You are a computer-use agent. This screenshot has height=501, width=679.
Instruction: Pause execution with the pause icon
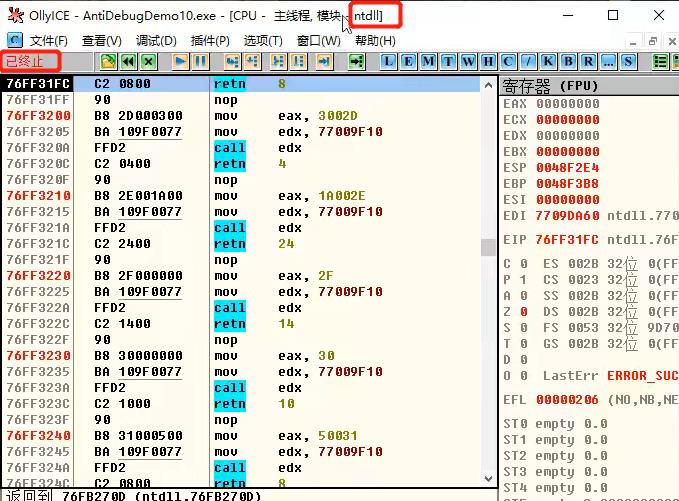pos(201,61)
